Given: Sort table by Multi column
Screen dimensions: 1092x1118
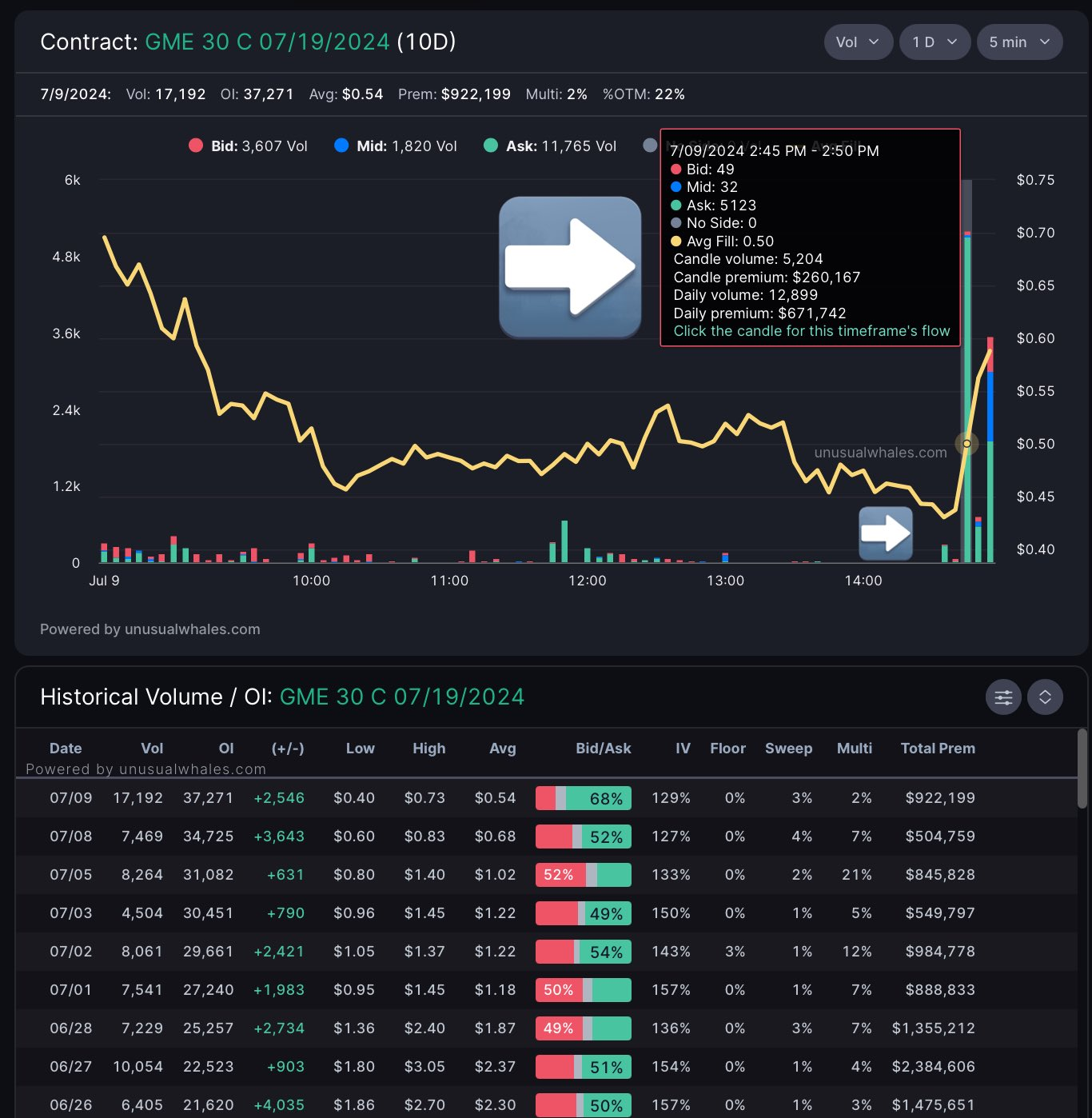Looking at the screenshot, I should click(855, 749).
